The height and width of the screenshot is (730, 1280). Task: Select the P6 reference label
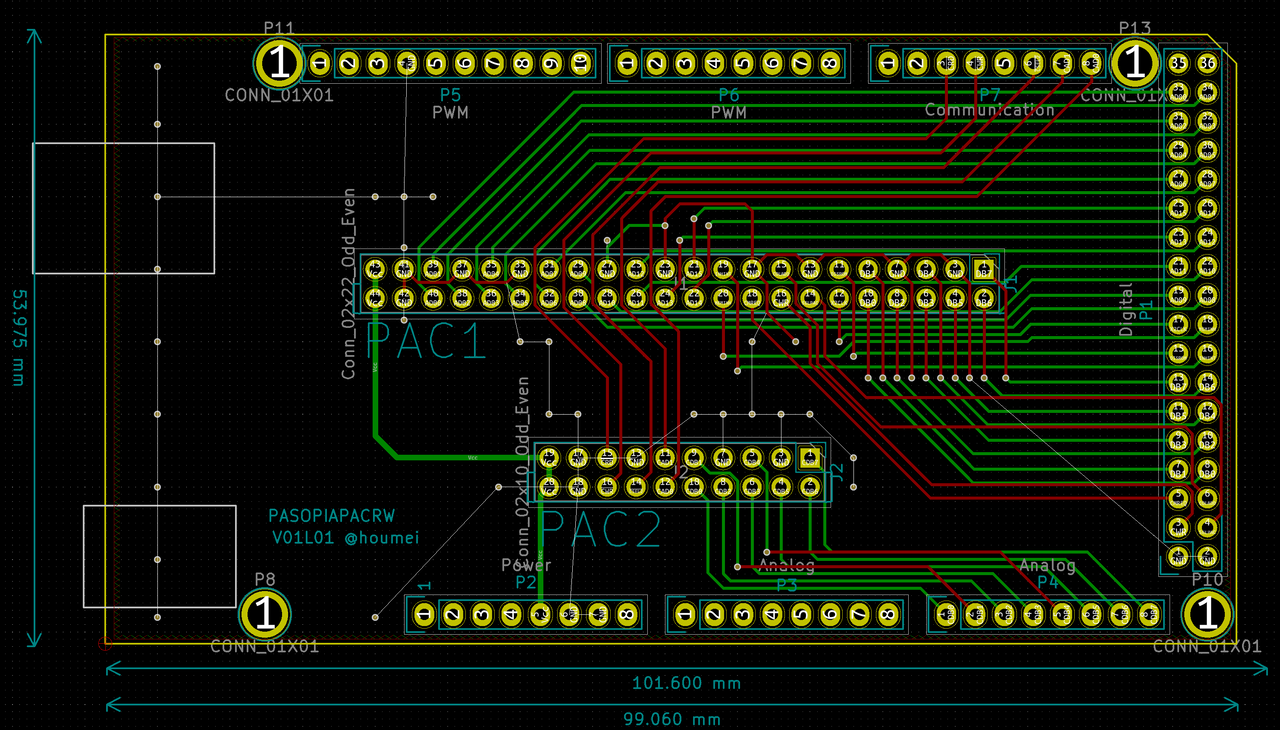pyautogui.click(x=729, y=95)
